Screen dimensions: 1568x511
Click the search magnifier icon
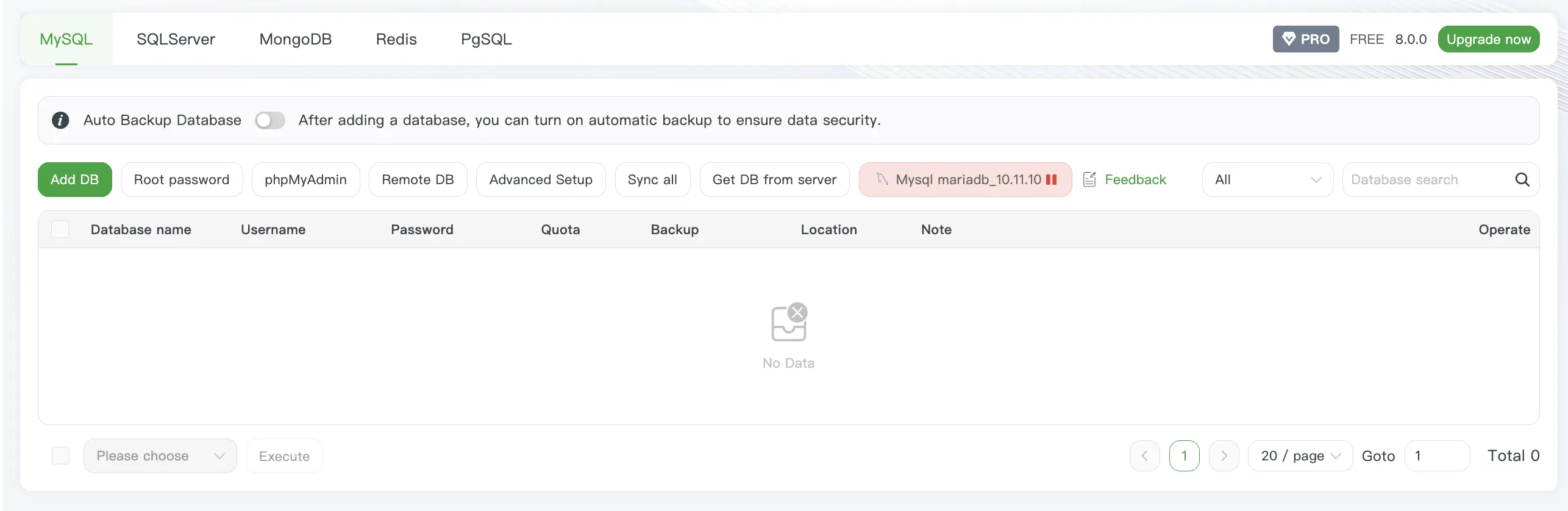point(1522,179)
